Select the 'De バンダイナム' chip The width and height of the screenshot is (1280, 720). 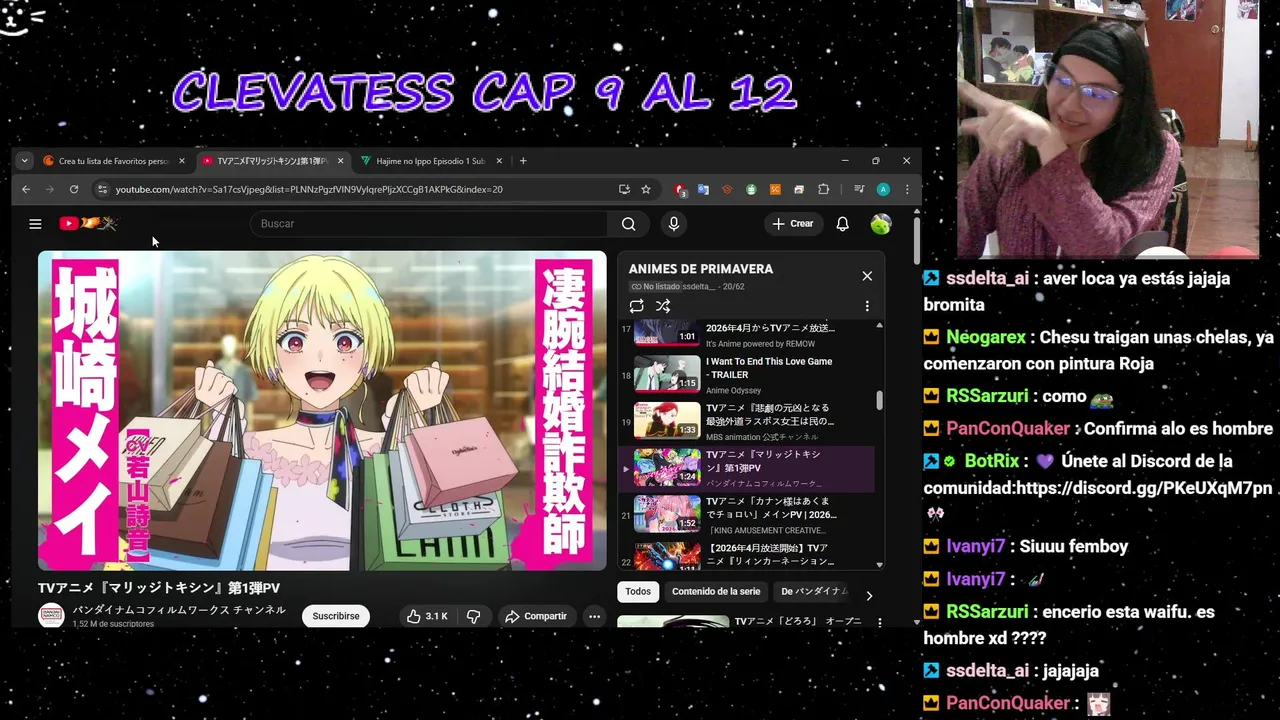pos(813,592)
